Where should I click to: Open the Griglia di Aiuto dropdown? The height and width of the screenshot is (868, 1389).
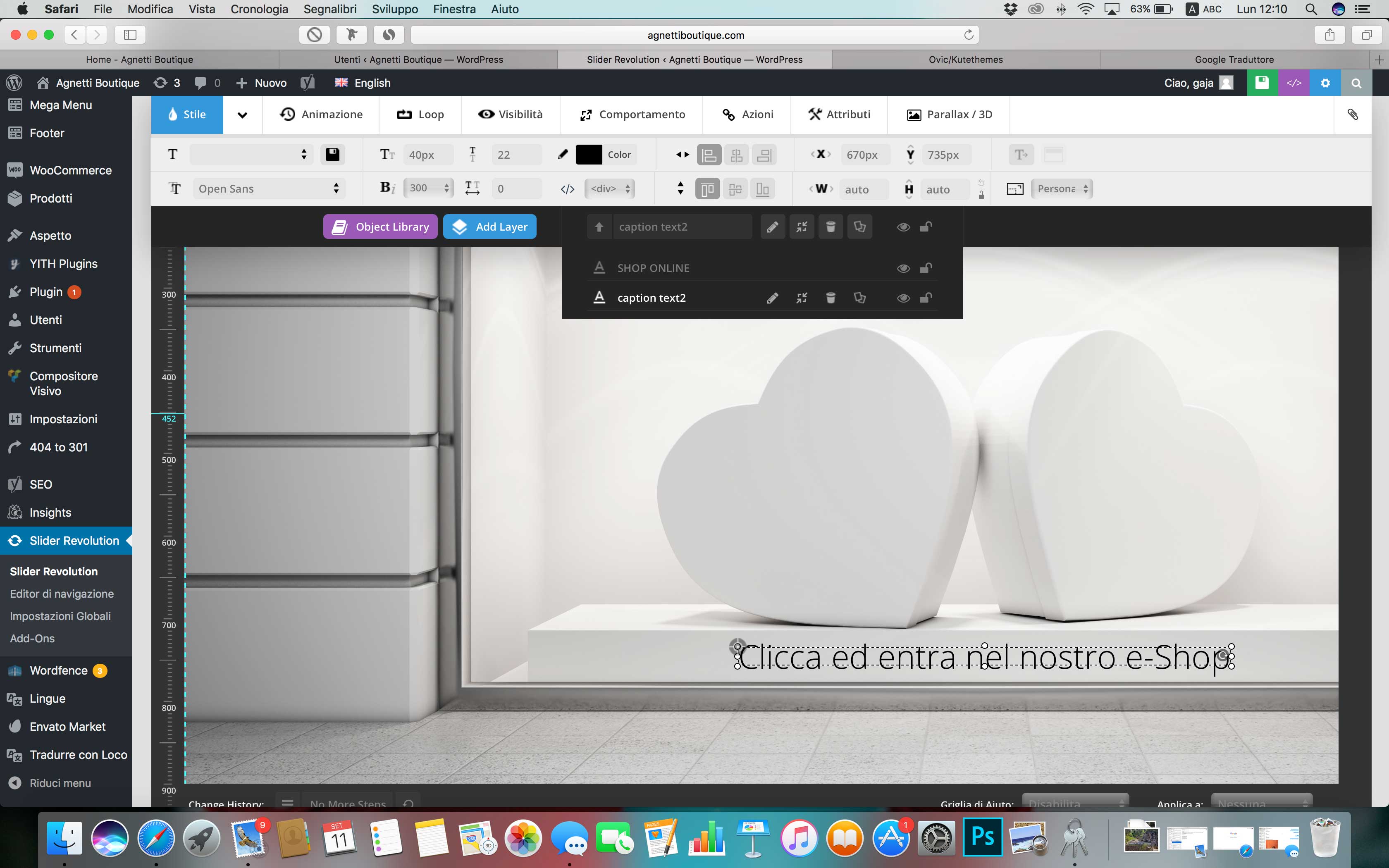pos(1075,801)
